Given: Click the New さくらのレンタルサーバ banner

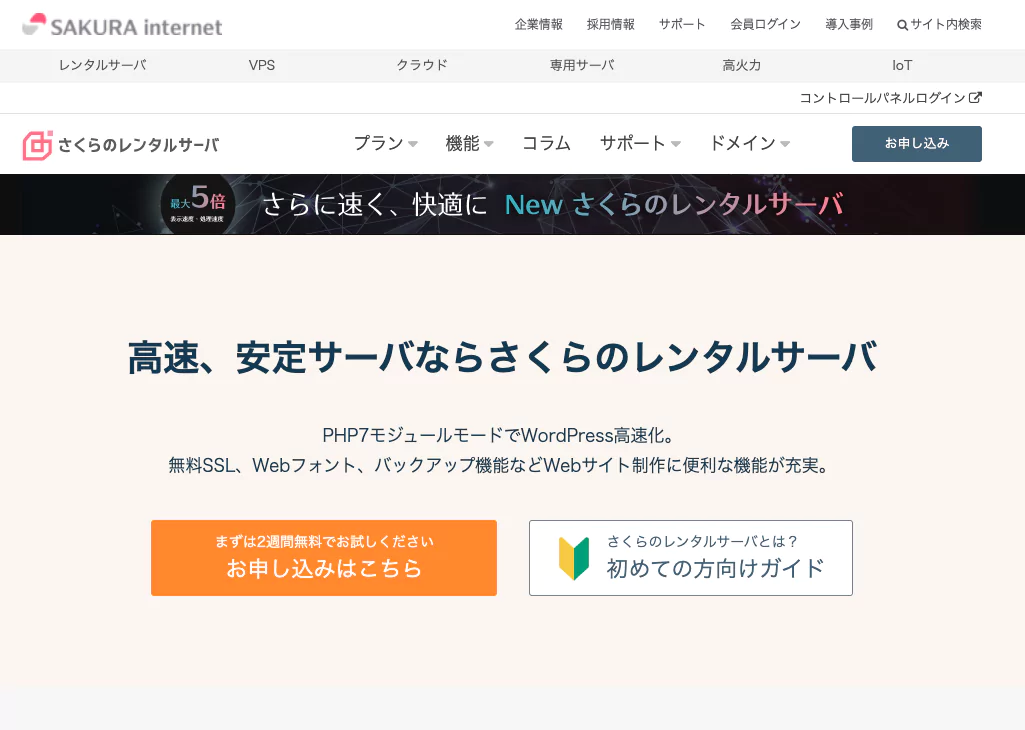Looking at the screenshot, I should pos(552,204).
